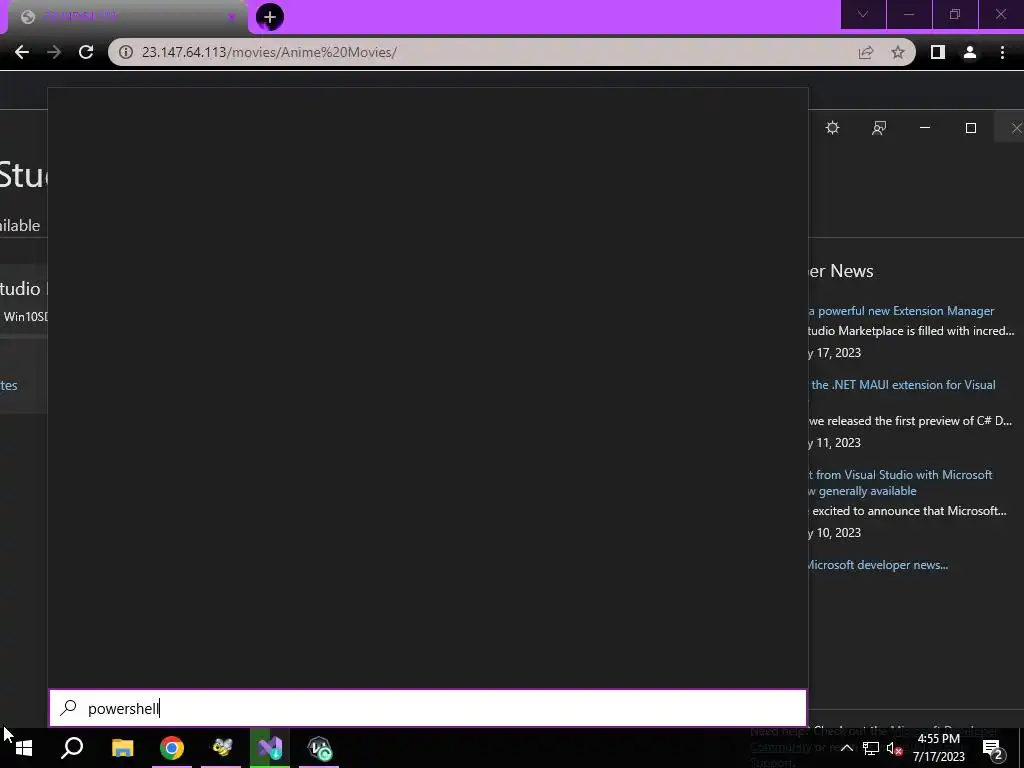Click the 'tes' link on the Installer

coord(9,385)
